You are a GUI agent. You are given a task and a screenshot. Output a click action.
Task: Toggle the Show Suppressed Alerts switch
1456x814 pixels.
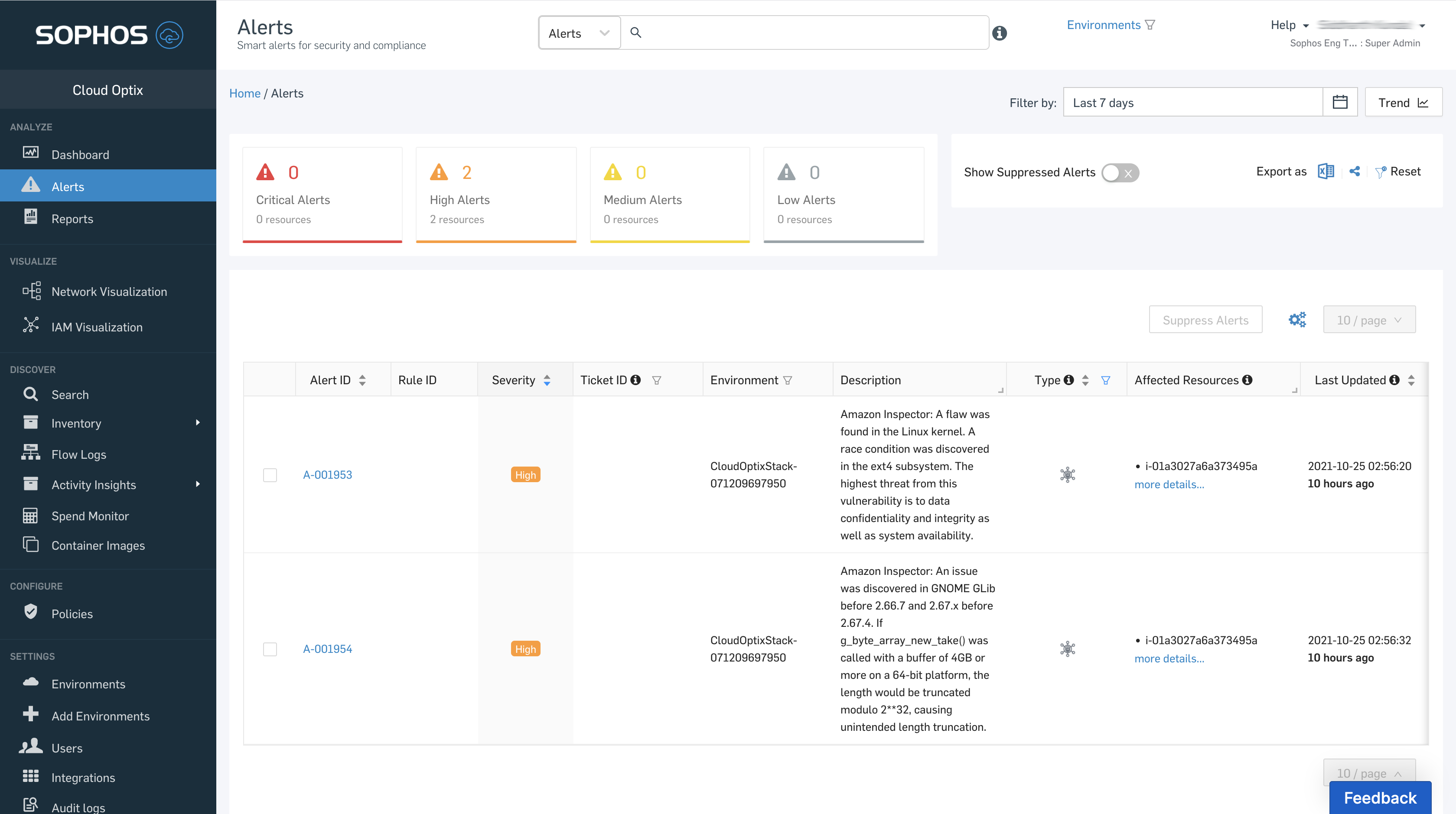pos(1120,173)
